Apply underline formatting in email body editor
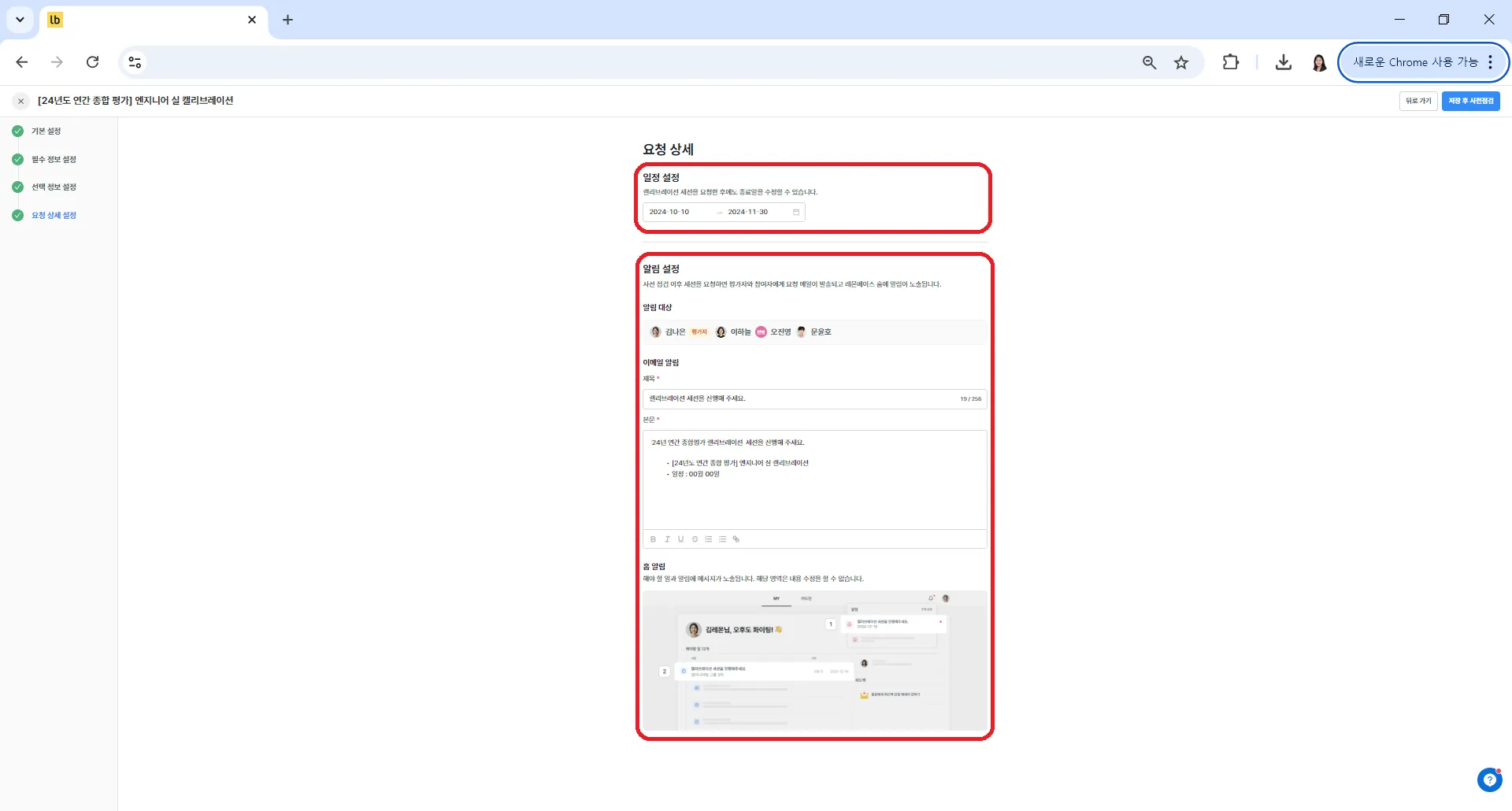This screenshot has width=1512, height=811. coord(681,539)
